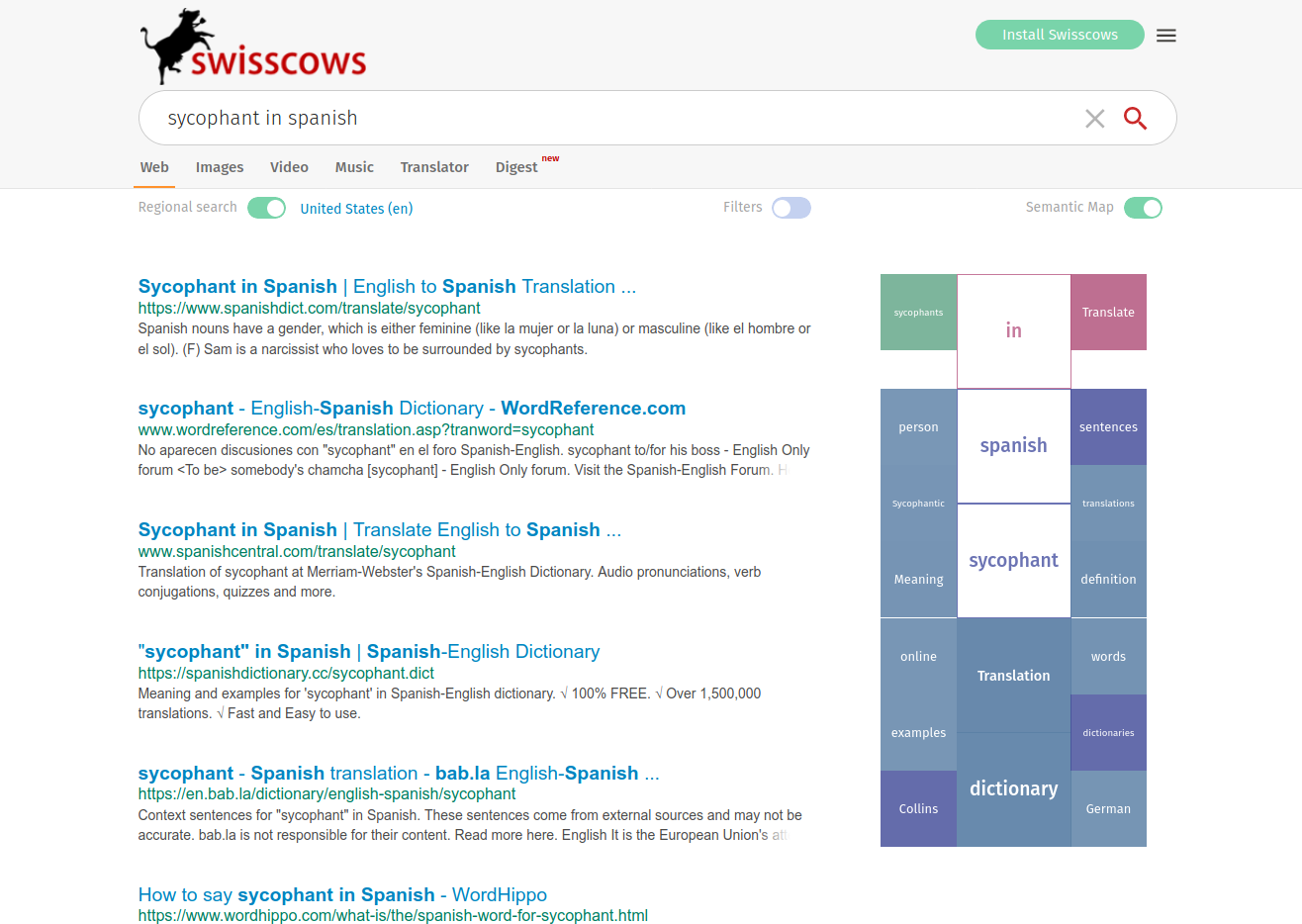The height and width of the screenshot is (924, 1302).
Task: Focus the search input field
Action: pyautogui.click(x=613, y=118)
